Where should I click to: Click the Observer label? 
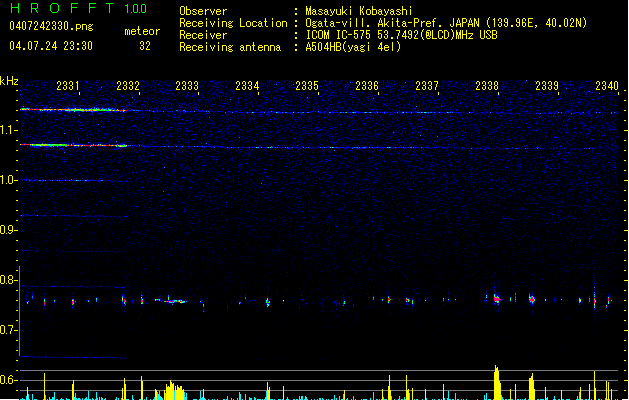(x=203, y=11)
